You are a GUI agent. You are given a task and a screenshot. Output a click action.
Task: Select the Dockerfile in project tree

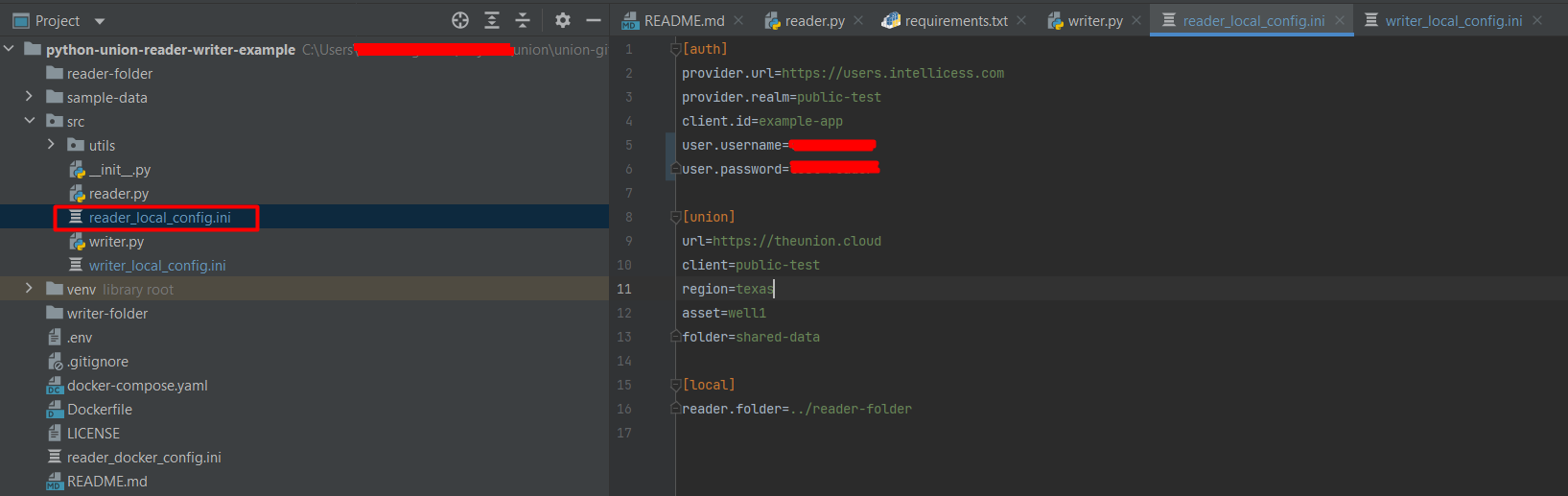[99, 410]
